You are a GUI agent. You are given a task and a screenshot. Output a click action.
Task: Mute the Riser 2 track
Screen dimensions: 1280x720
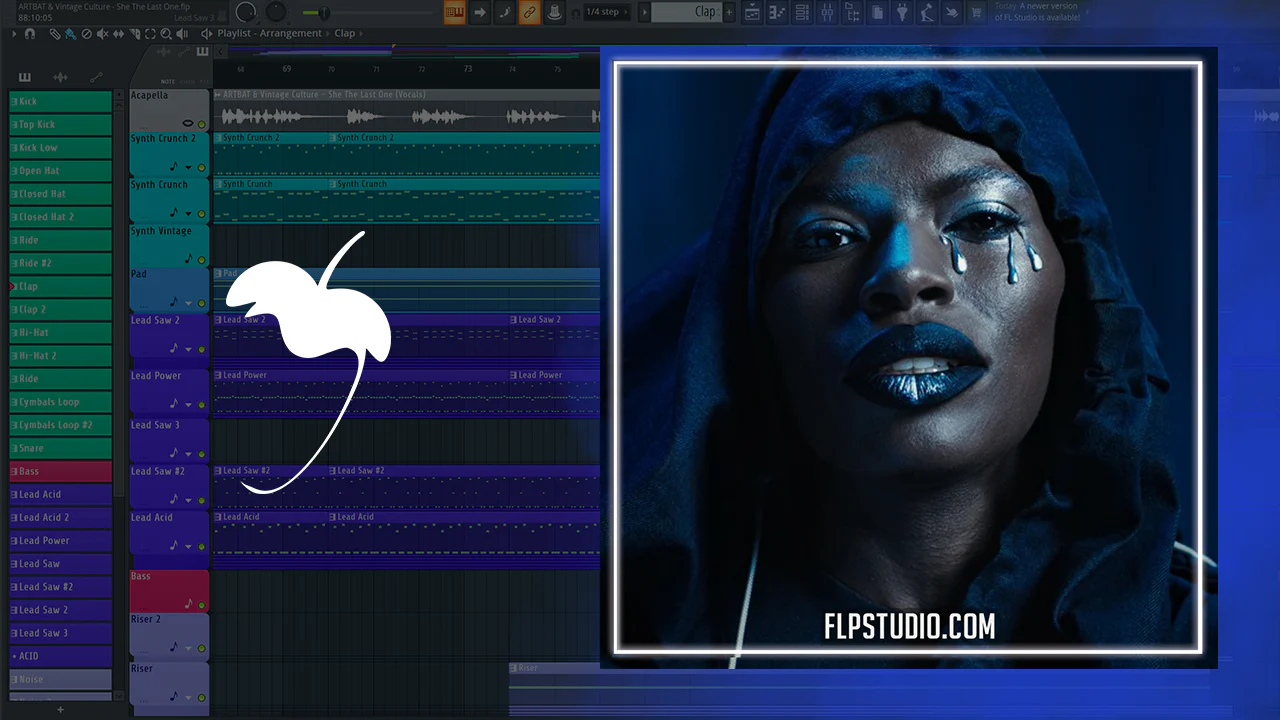pos(201,648)
